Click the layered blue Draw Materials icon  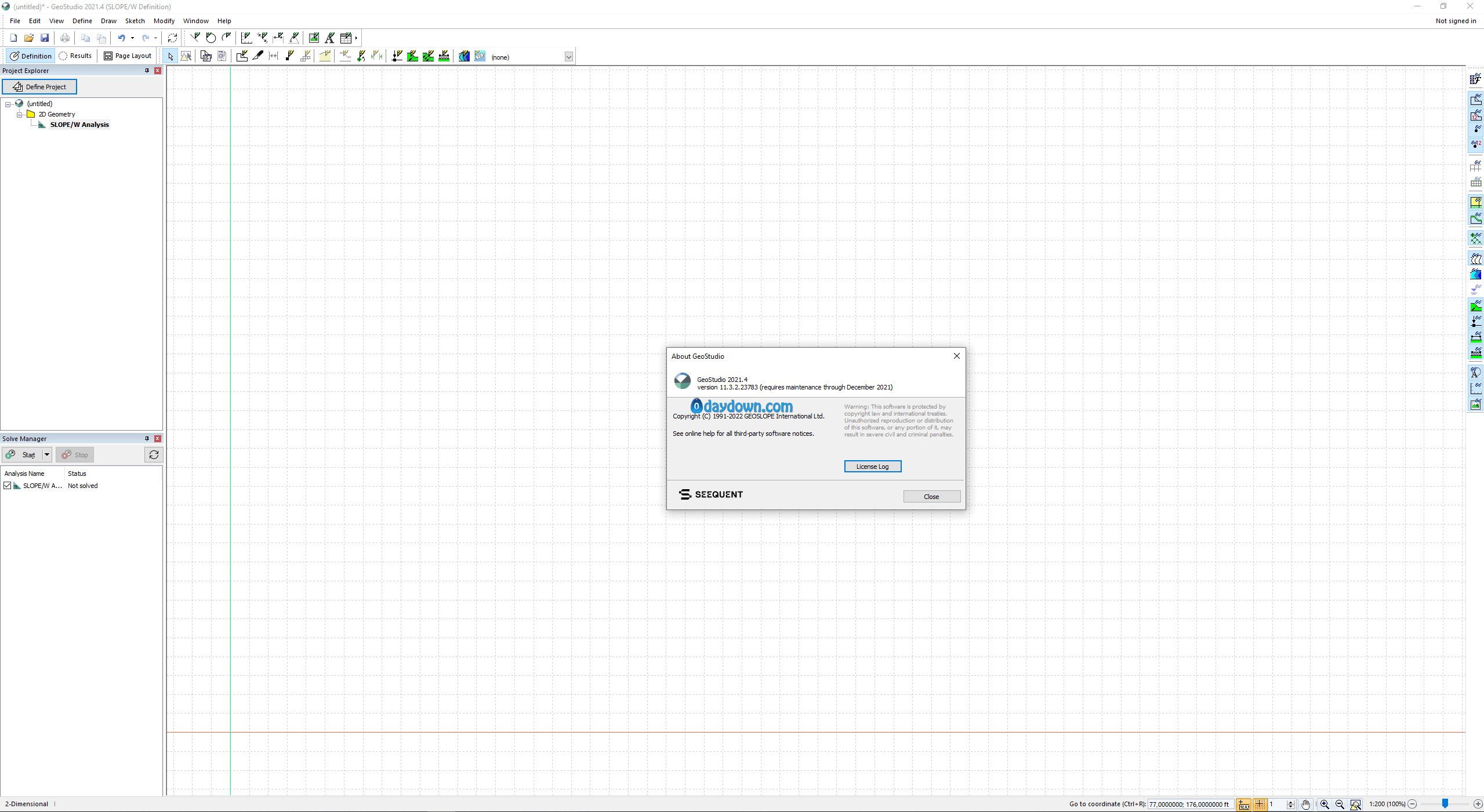click(464, 56)
